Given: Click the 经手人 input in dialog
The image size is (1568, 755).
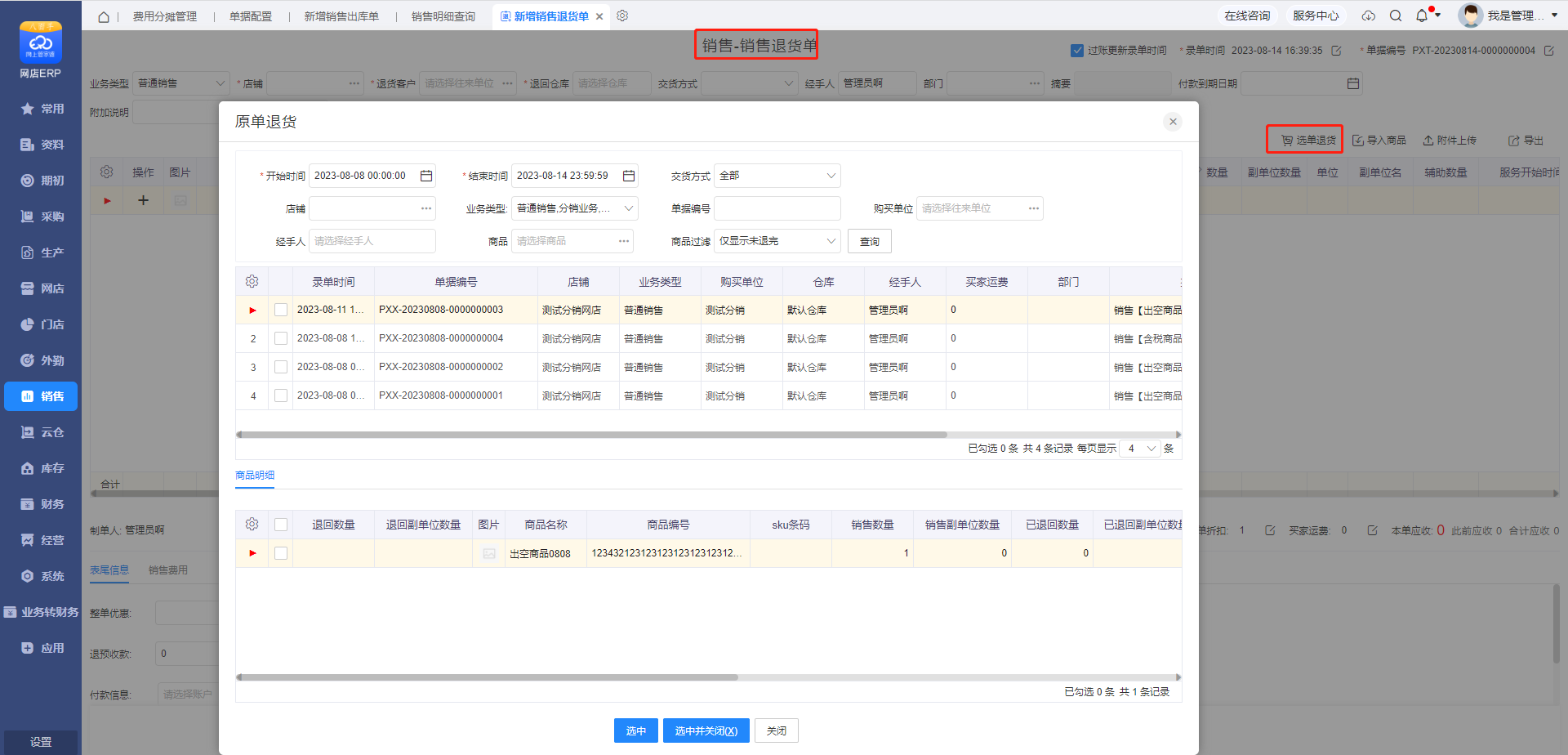Looking at the screenshot, I should tap(372, 241).
